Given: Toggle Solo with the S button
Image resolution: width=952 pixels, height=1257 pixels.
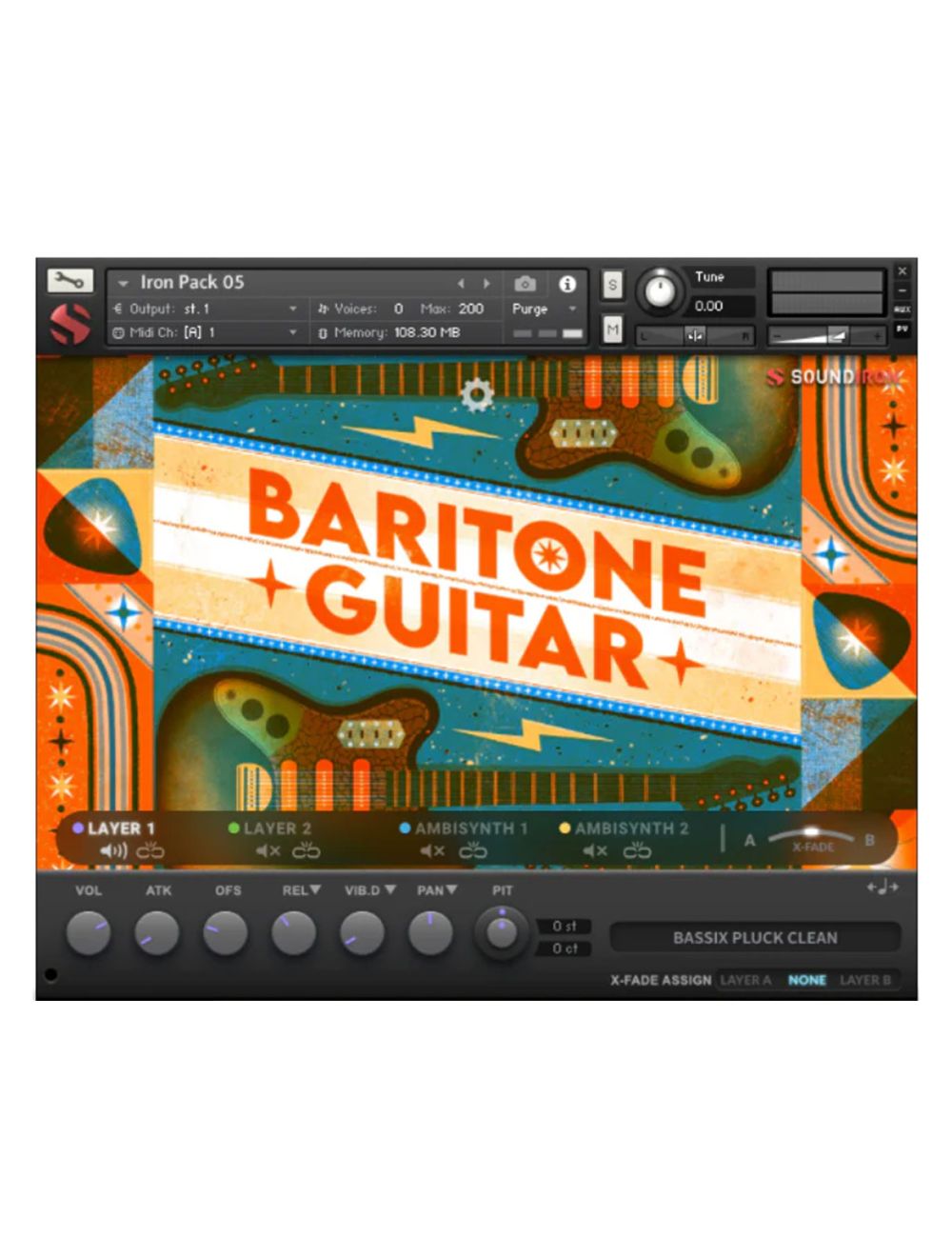Looking at the screenshot, I should pyautogui.click(x=612, y=284).
